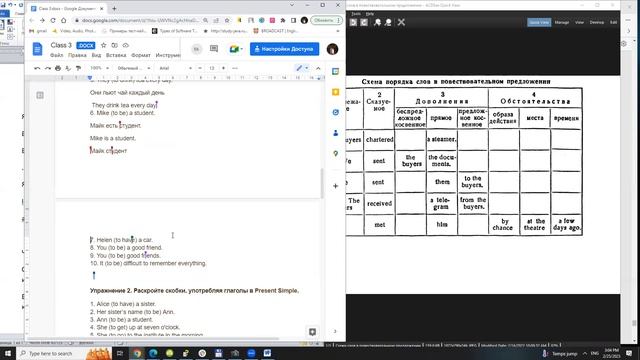Open the Вид menu
The width and height of the screenshot is (640, 360).
click(x=96, y=55)
